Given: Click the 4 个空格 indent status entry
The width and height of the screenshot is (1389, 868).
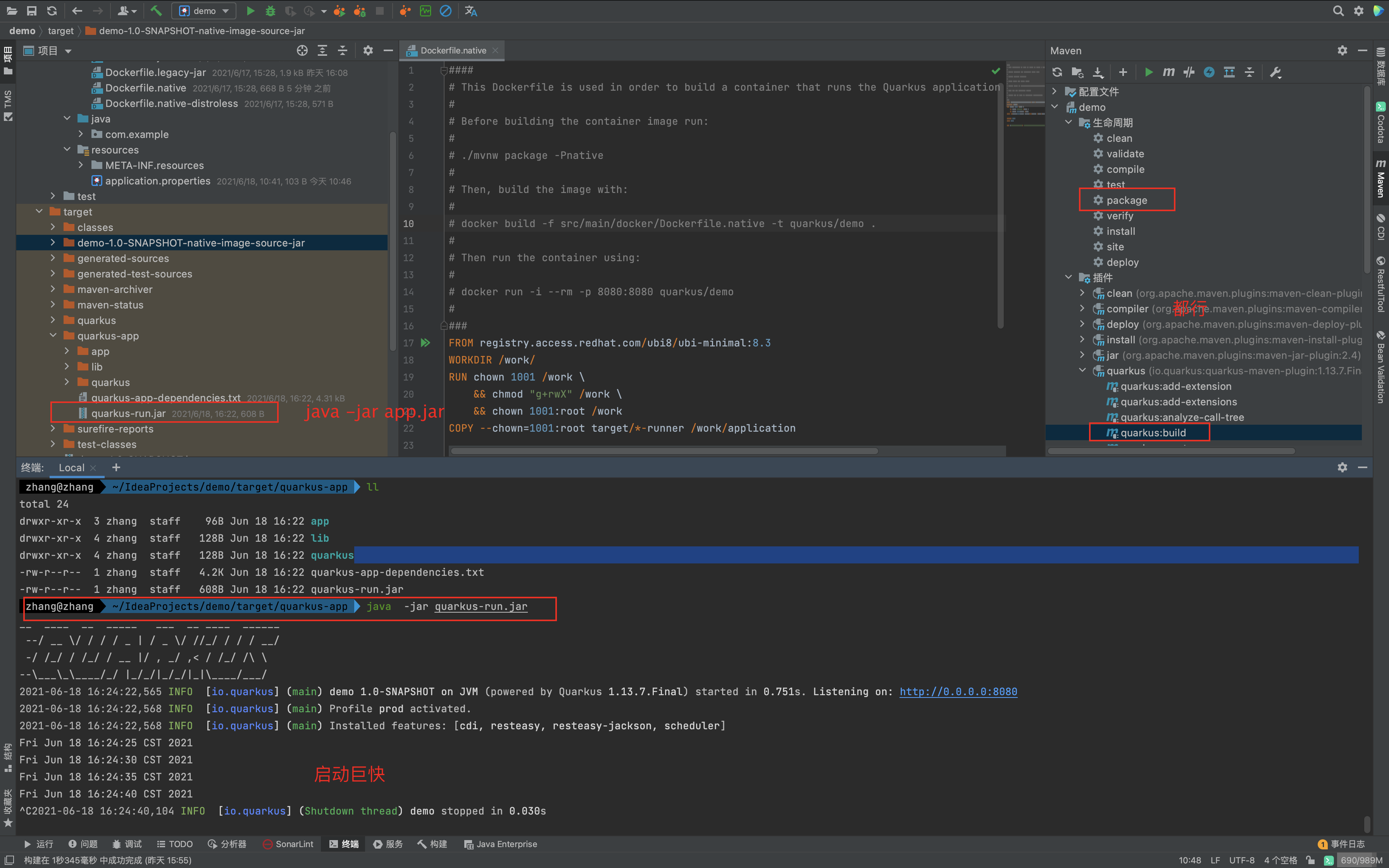Looking at the screenshot, I should pyautogui.click(x=1280, y=860).
